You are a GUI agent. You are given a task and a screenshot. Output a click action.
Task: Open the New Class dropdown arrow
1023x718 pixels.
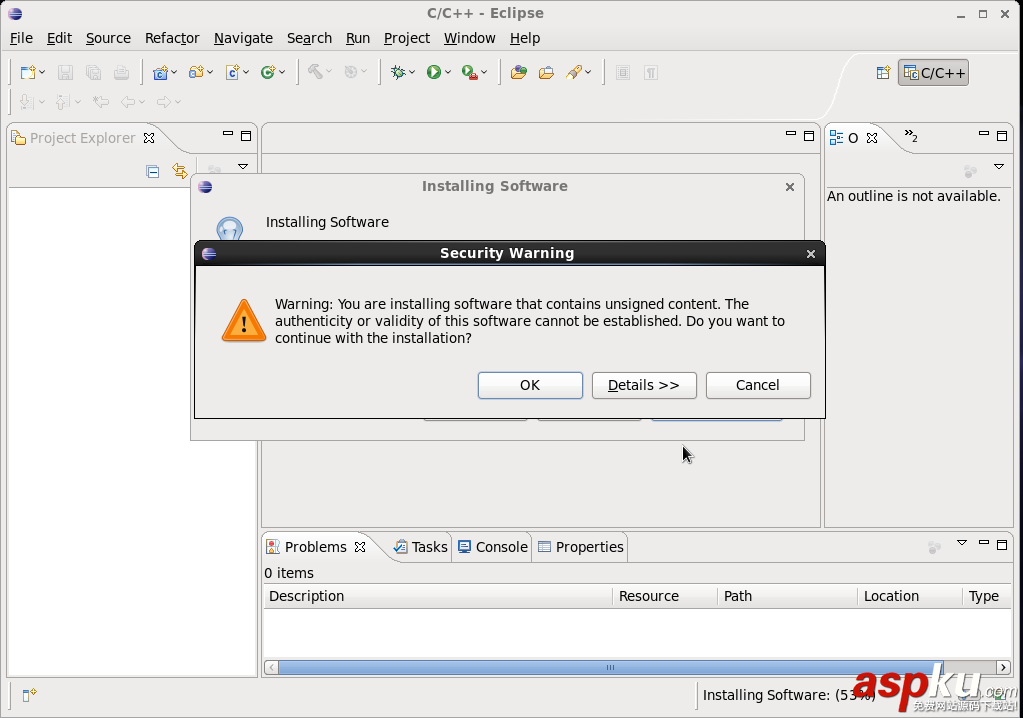tap(282, 72)
